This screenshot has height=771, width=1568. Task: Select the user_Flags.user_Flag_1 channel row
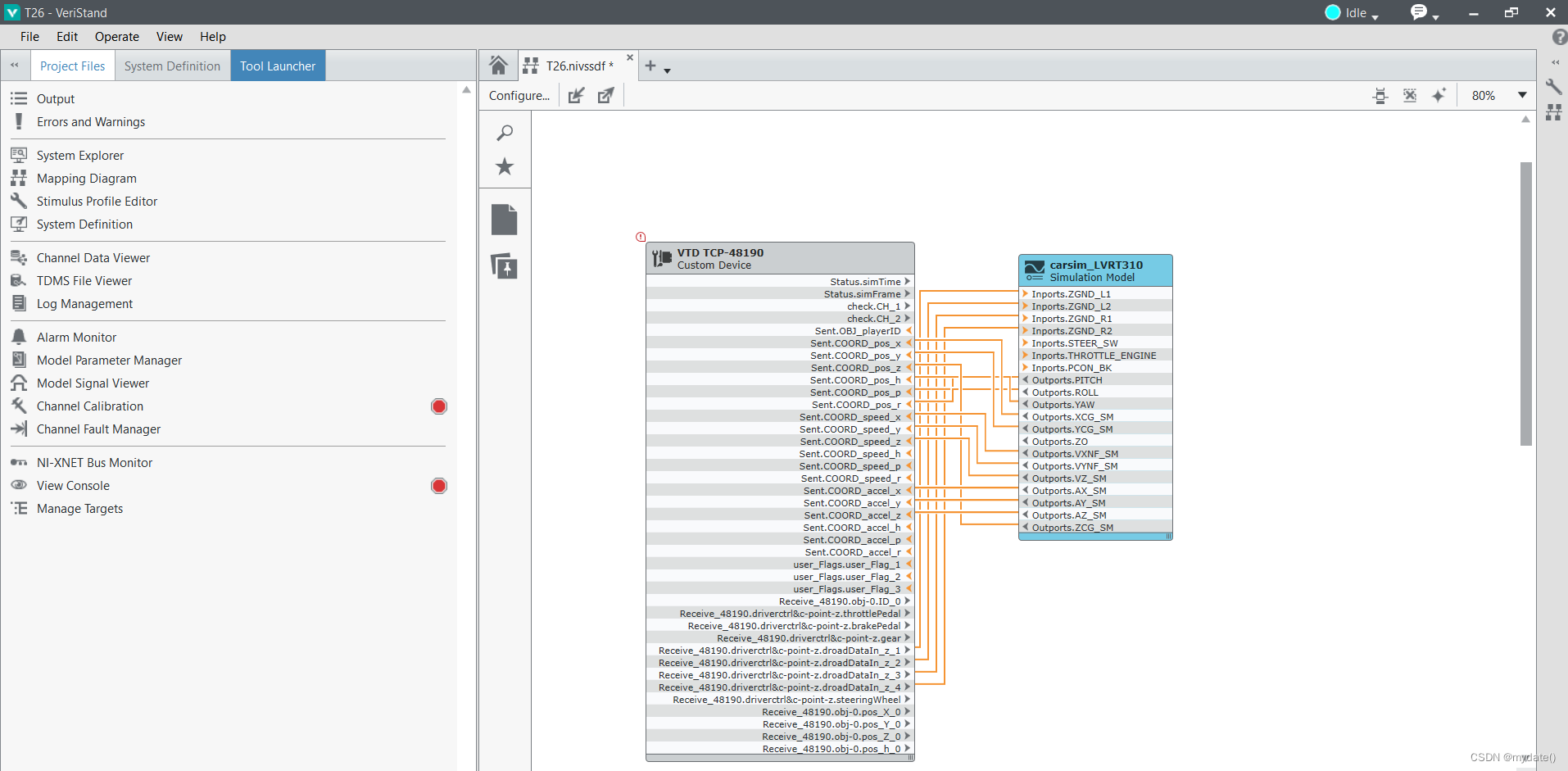tap(780, 565)
